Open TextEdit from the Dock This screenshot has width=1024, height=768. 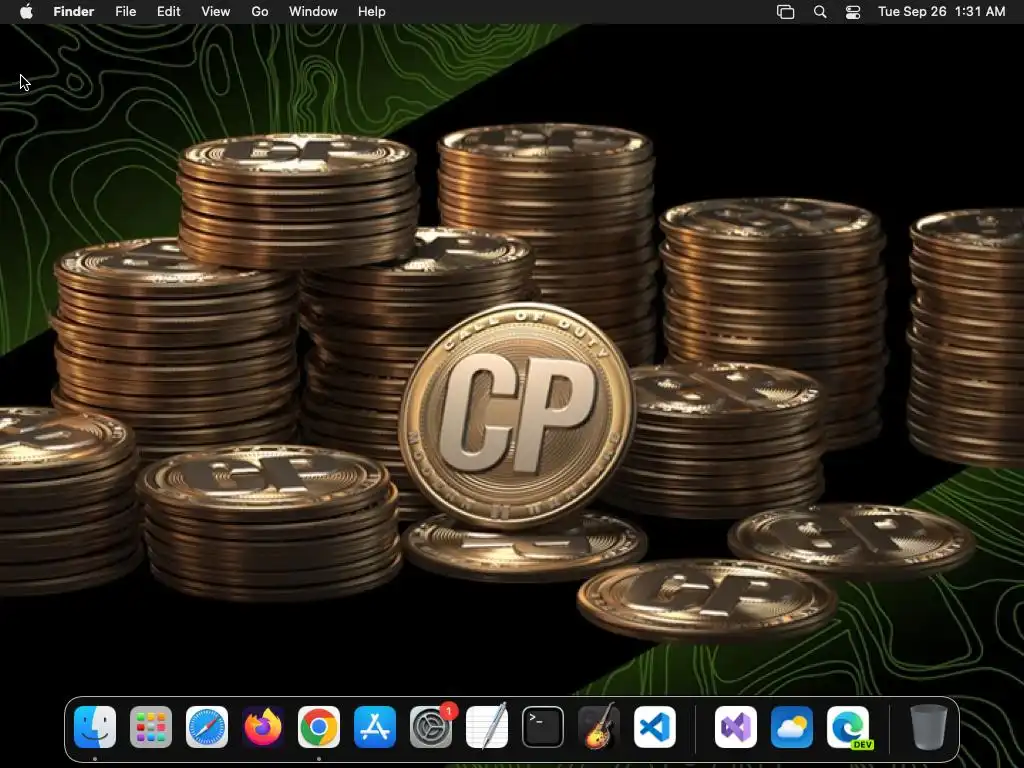point(487,727)
